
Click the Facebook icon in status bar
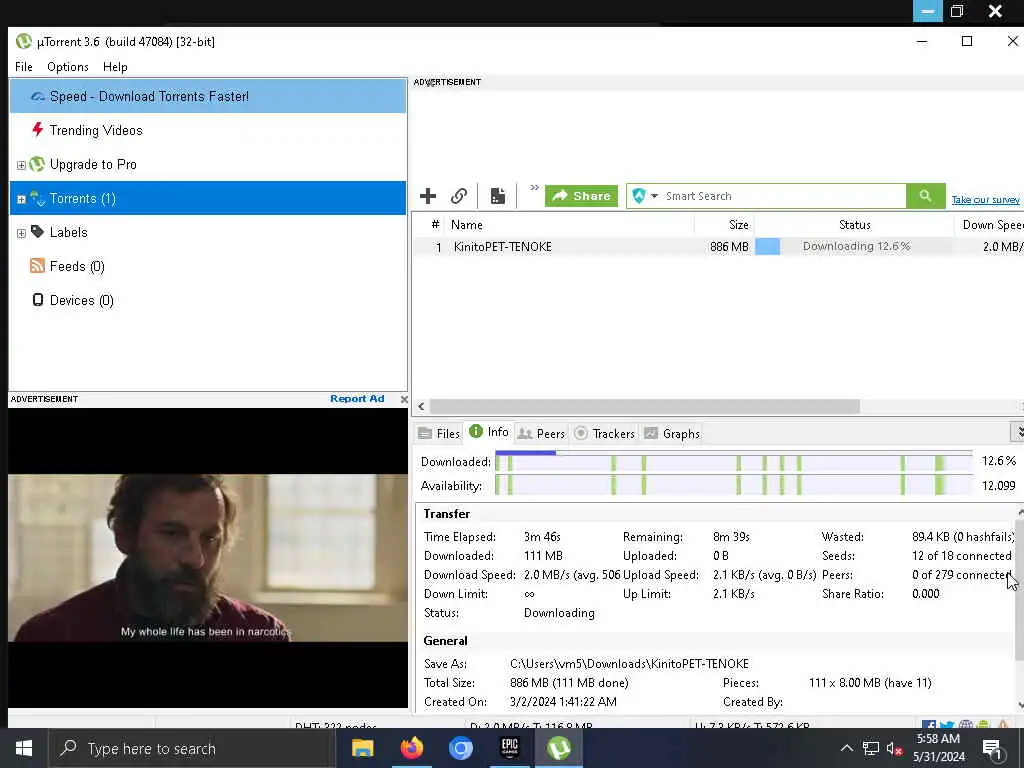[929, 725]
